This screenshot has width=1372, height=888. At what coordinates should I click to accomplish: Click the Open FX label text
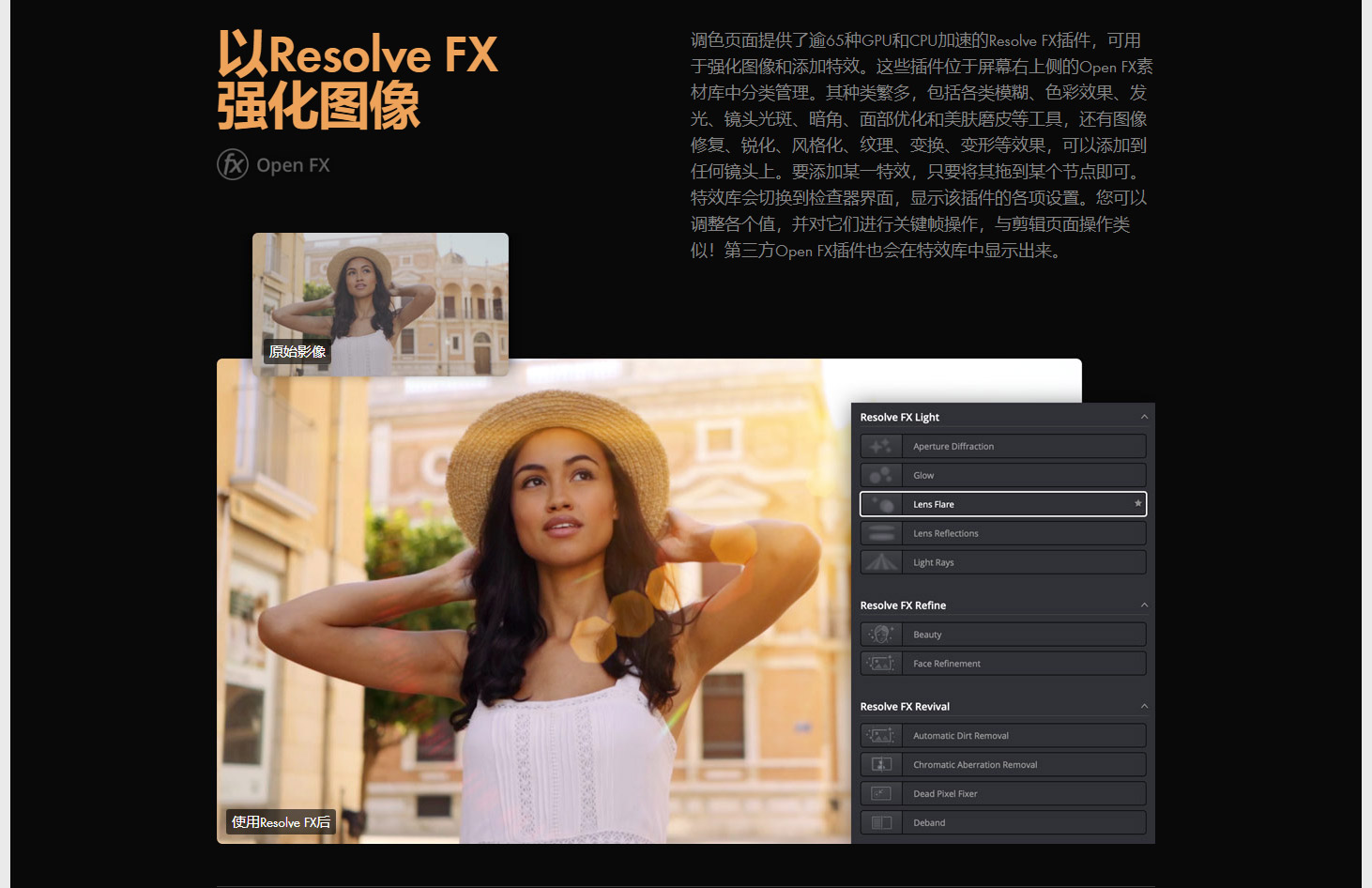pos(293,165)
